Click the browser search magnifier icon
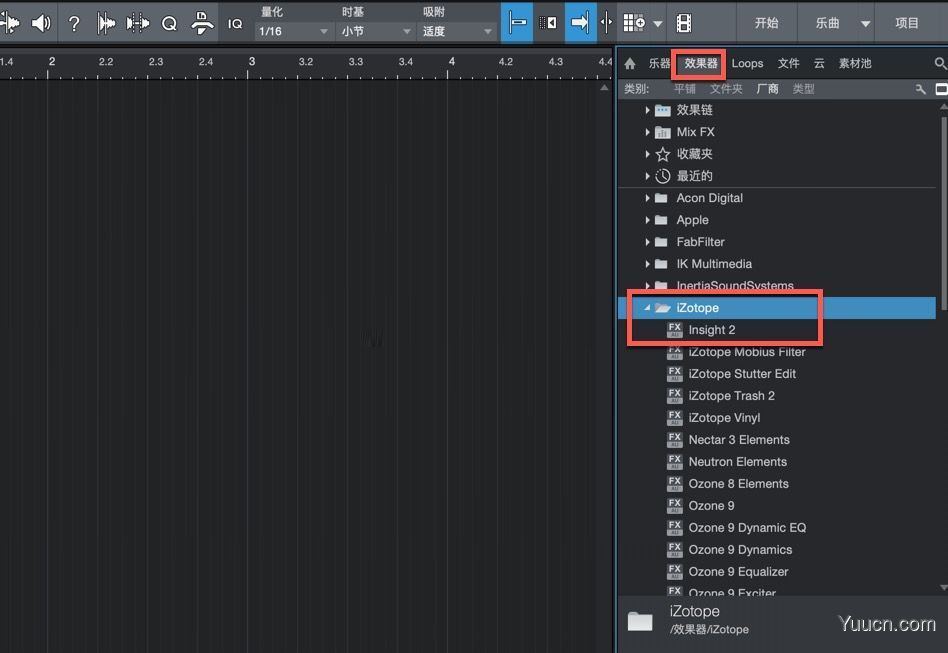948x653 pixels. pos(940,63)
